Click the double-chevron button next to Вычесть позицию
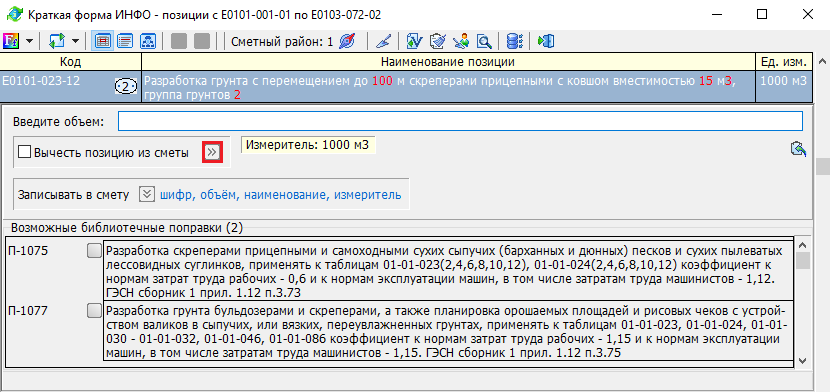 (x=212, y=152)
